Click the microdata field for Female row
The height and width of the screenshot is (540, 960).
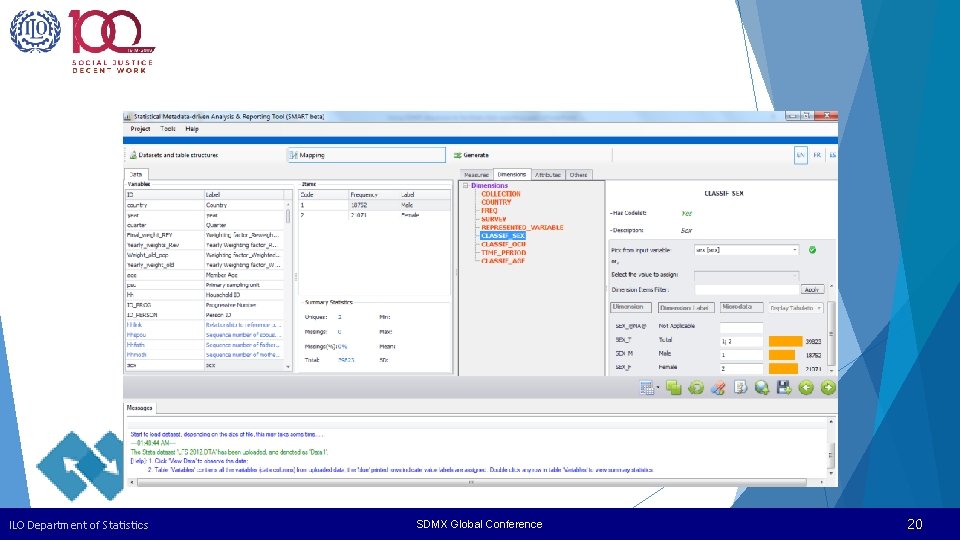coord(741,369)
